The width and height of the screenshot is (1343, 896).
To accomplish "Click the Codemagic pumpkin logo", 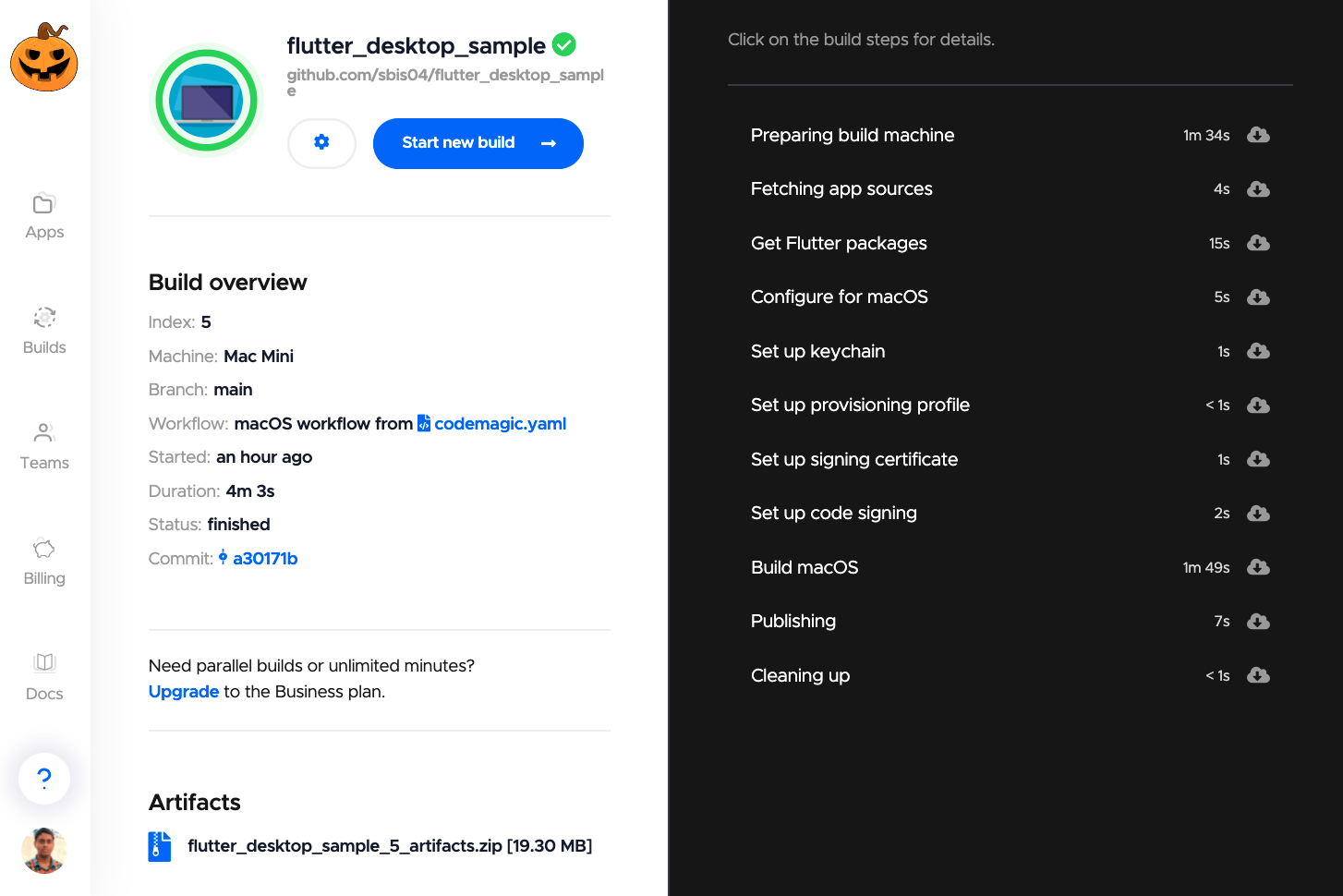I will pyautogui.click(x=44, y=57).
